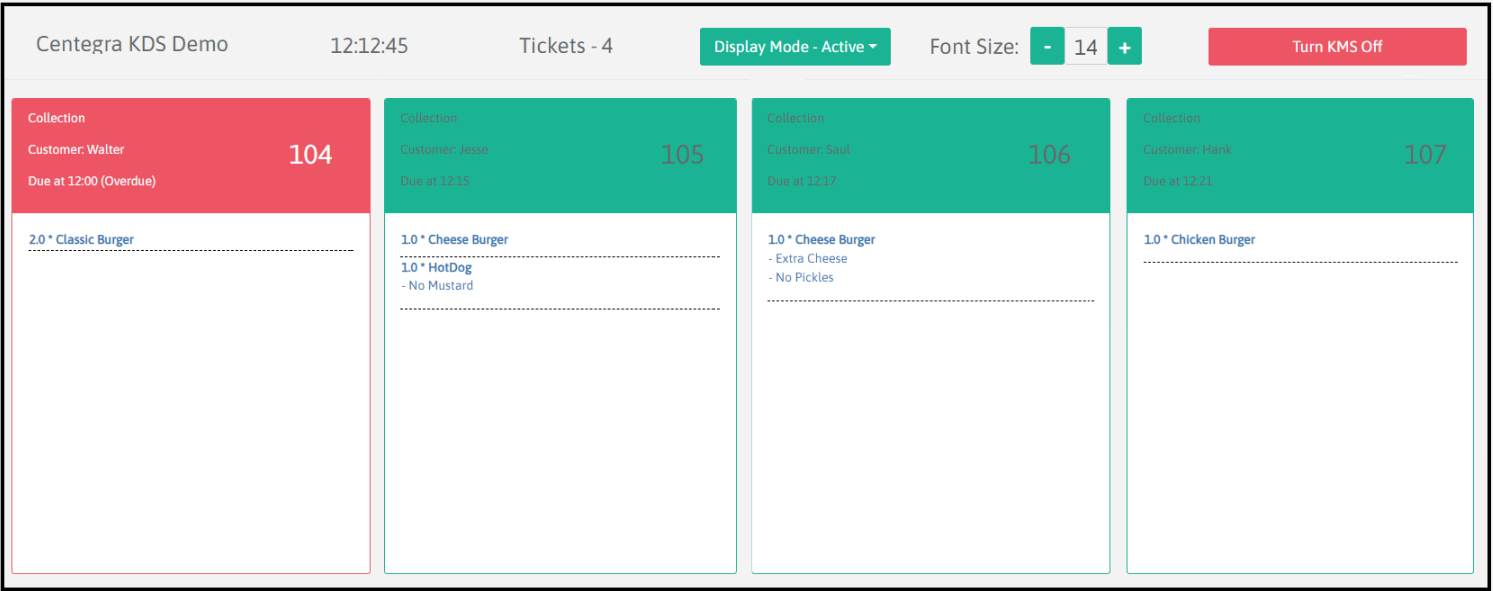Viewport: 1493px width, 591px height.
Task: Click Cheese Burger item on ticket 106
Action: tap(821, 240)
